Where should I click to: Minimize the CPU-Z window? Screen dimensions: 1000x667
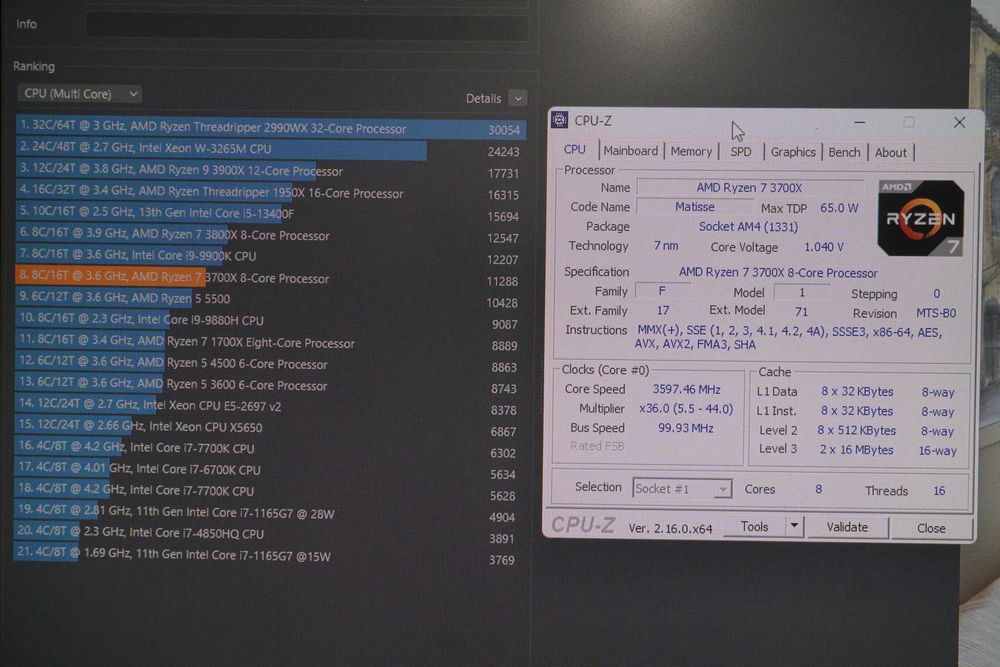860,122
